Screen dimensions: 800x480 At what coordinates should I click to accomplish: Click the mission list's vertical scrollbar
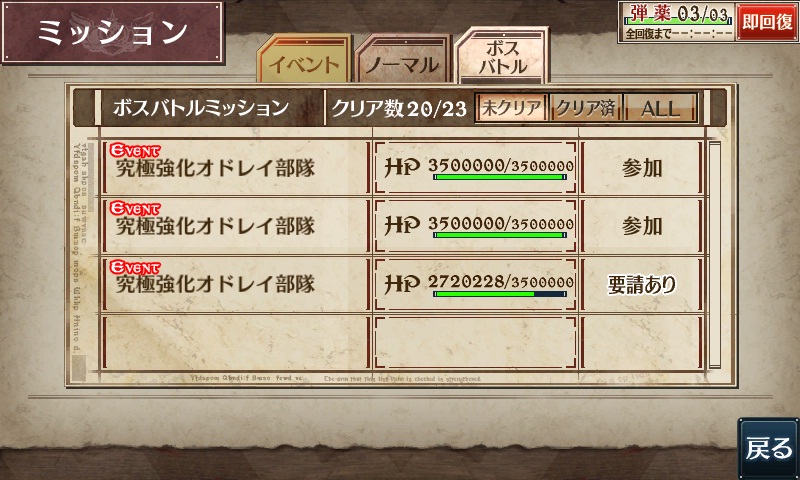click(715, 255)
